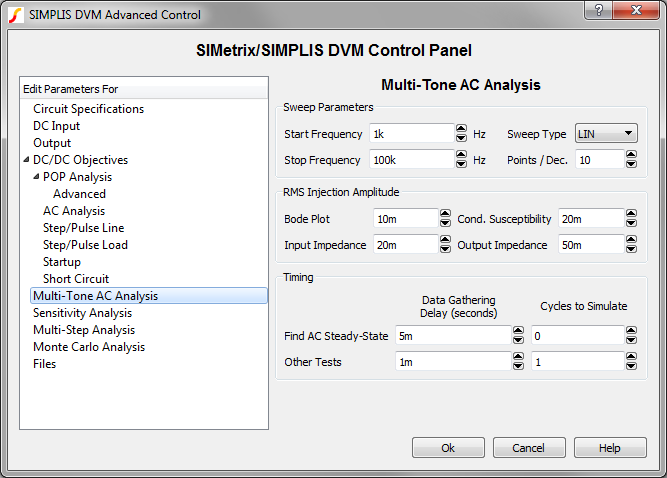Click the Cond. Susceptibility spinner arrows
Image resolution: width=667 pixels, height=478 pixels.
631,219
